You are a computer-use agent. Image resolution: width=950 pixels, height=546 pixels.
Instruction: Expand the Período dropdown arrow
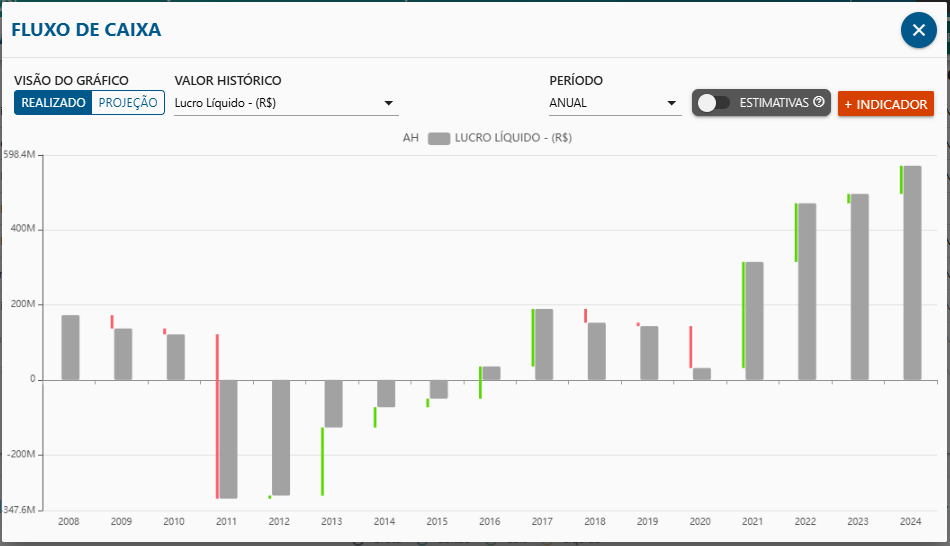pyautogui.click(x=672, y=103)
